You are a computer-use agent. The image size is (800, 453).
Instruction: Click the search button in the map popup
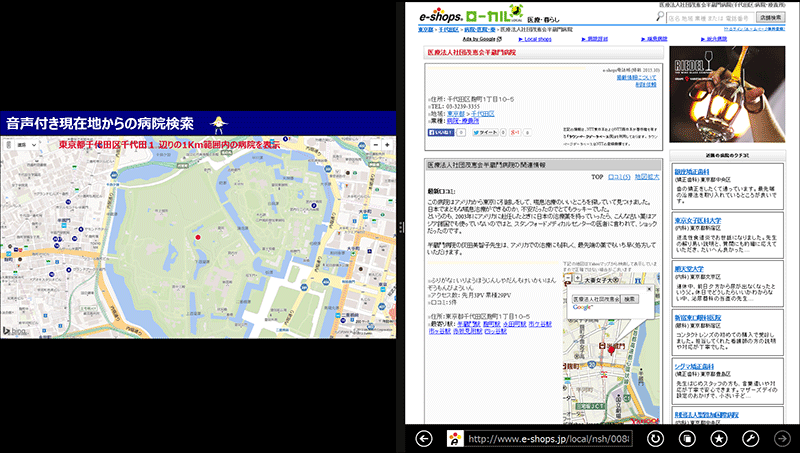point(629,299)
